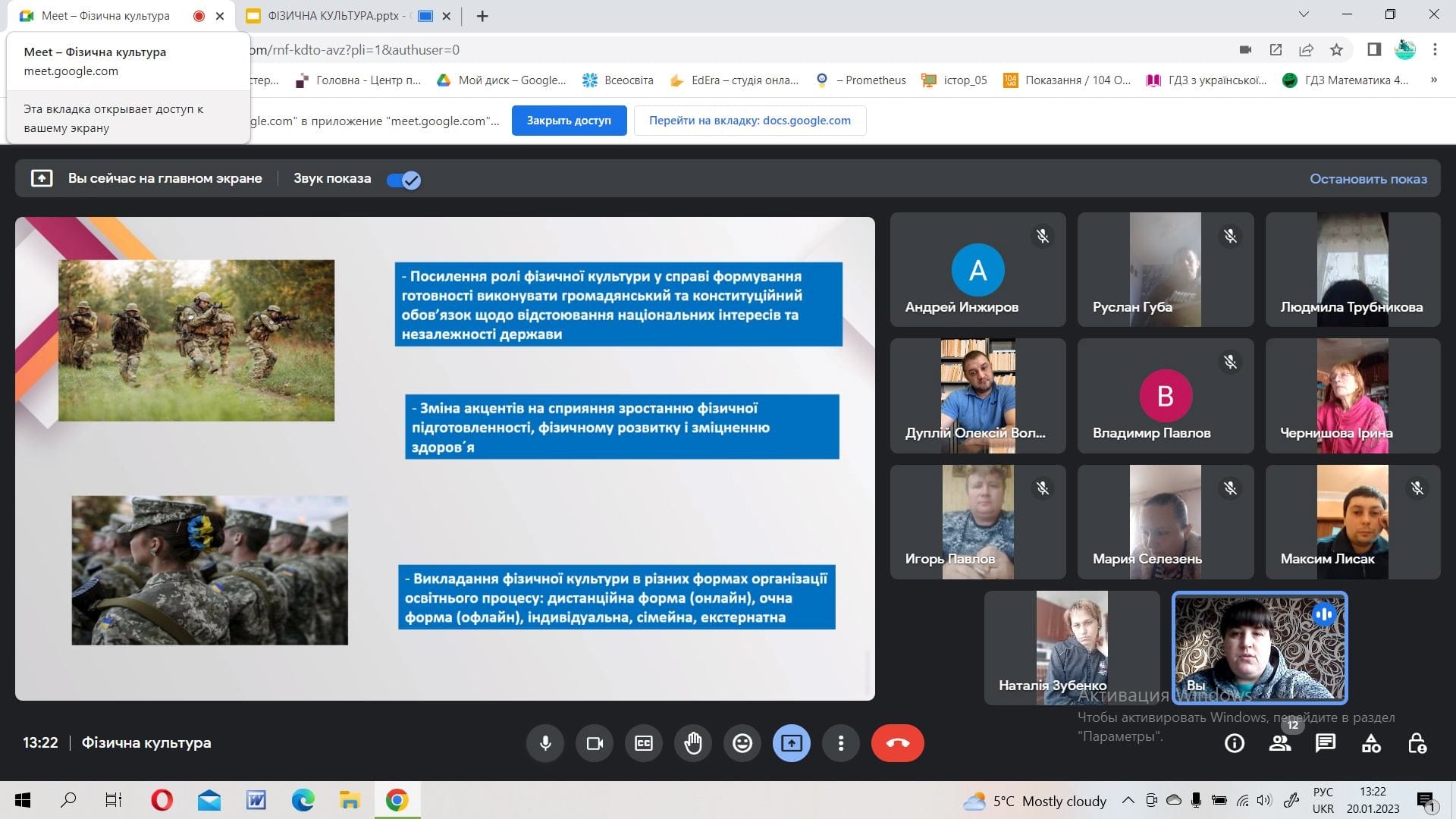Open chat with everyone
Viewport: 1456px width, 819px height.
1326,743
